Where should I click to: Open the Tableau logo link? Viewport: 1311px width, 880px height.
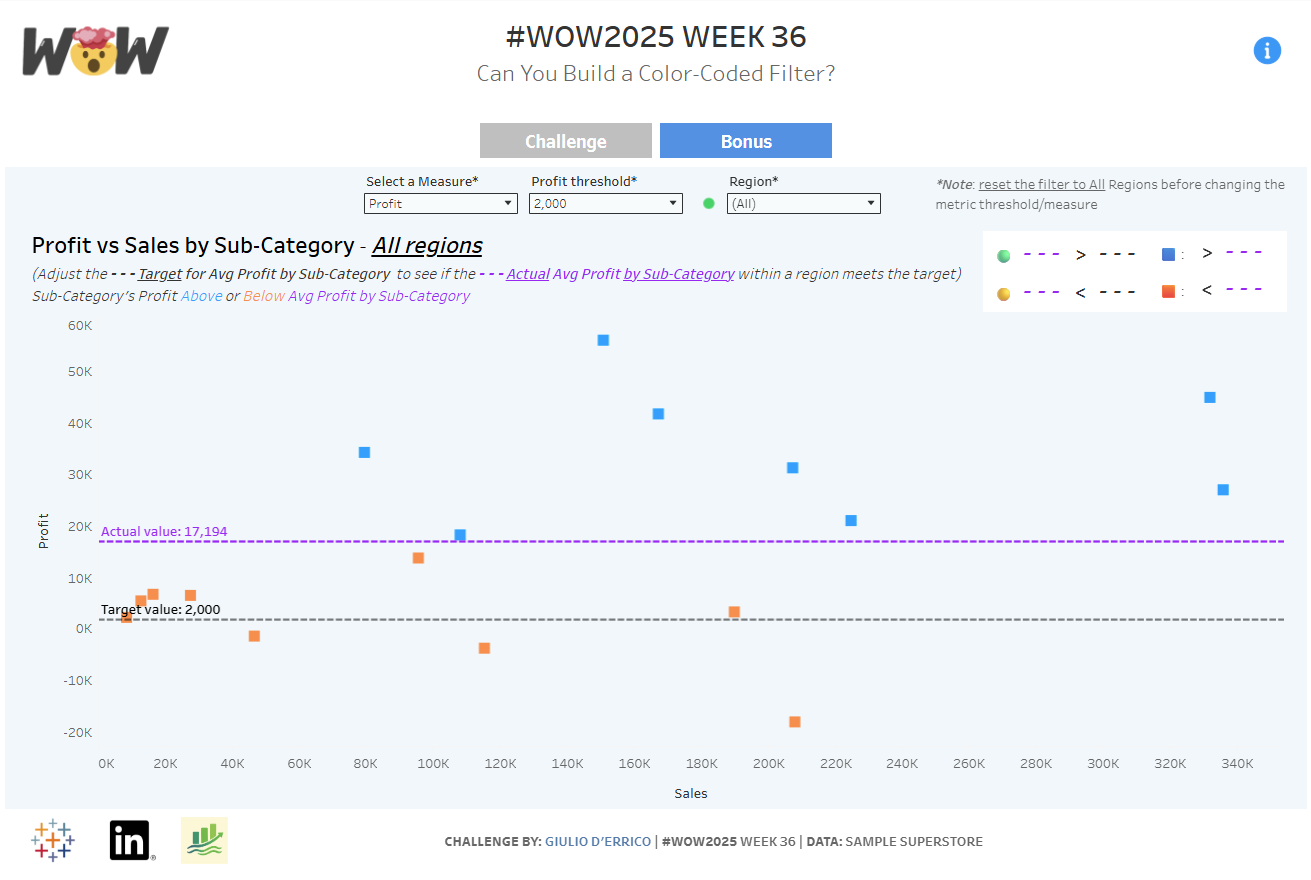click(x=53, y=840)
